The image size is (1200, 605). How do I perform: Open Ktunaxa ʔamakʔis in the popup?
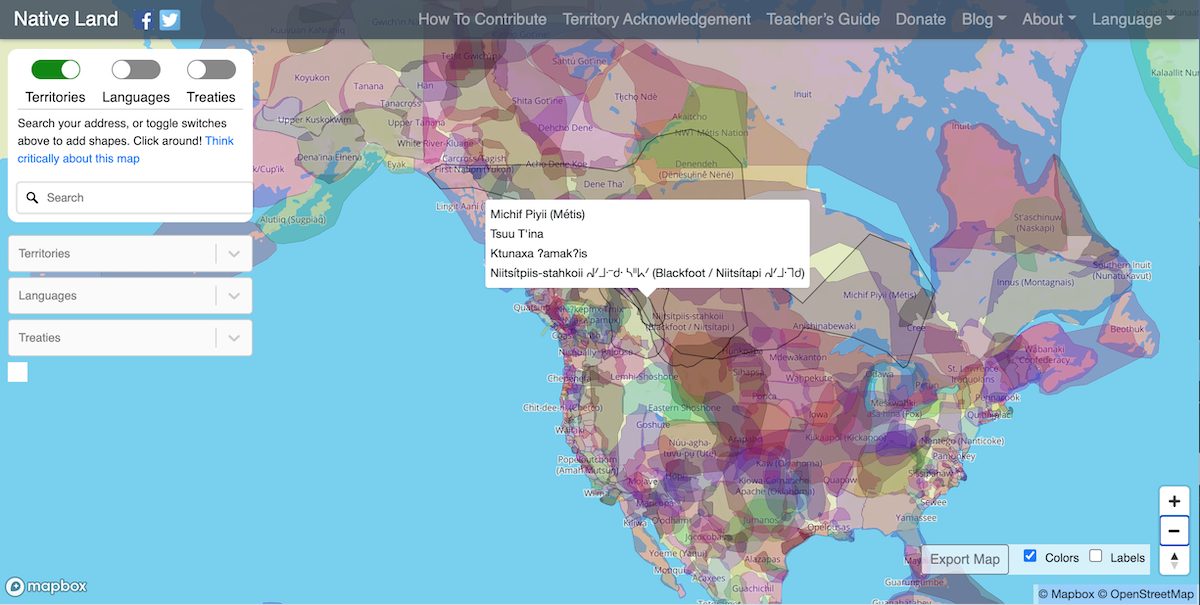(x=538, y=253)
